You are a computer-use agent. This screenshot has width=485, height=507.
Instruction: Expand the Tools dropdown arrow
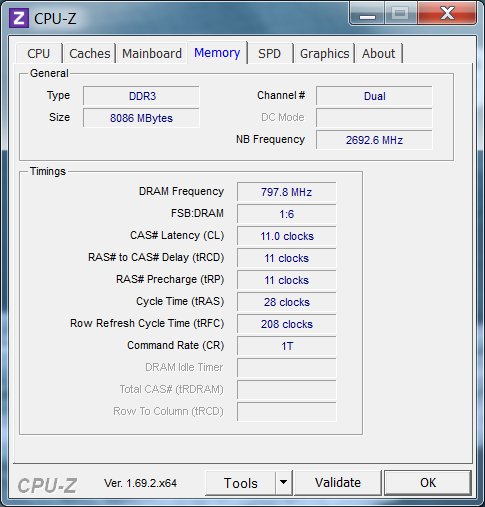284,483
